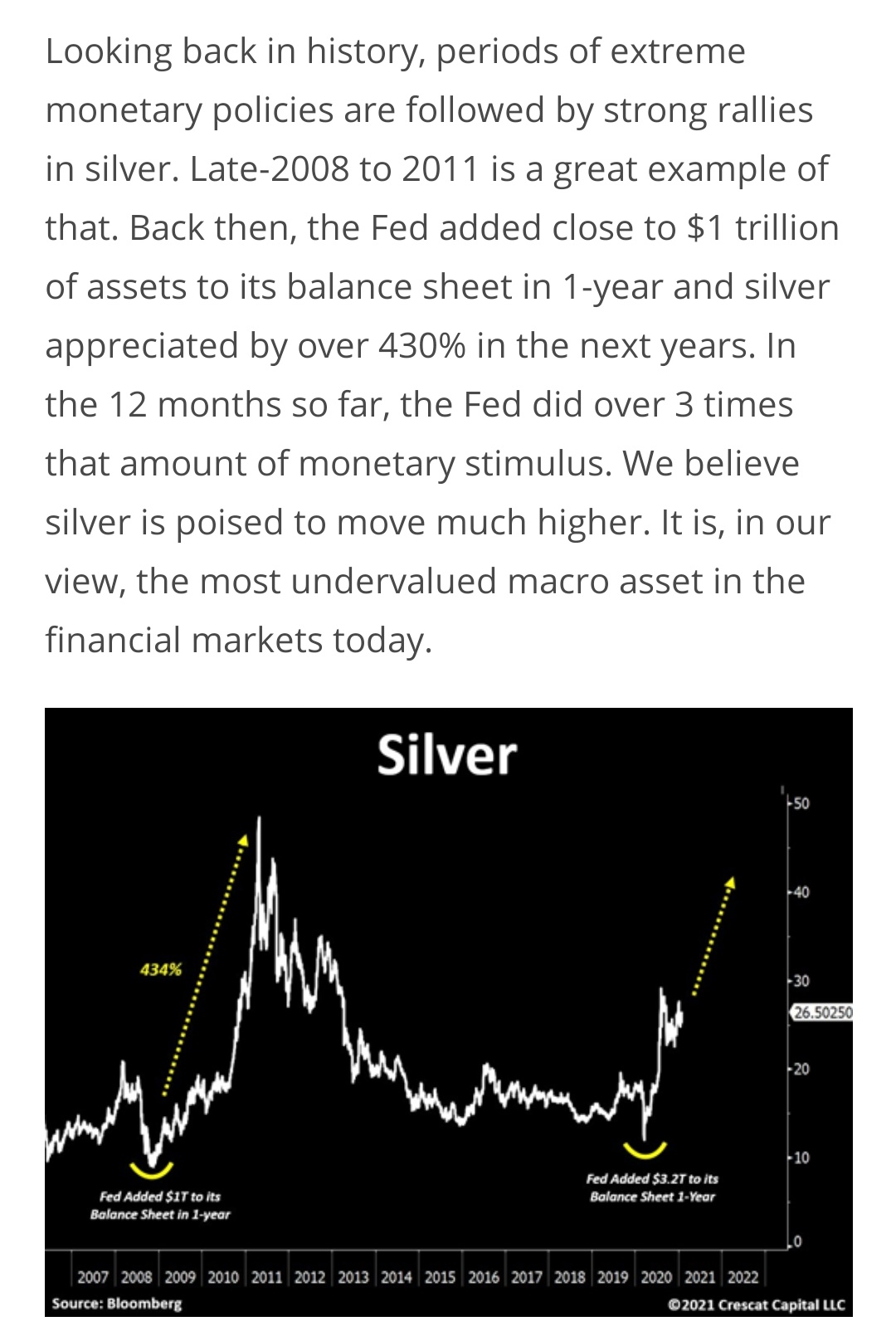Click the silver price peak in 2011
This screenshot has height=1331, width=896.
[260, 823]
